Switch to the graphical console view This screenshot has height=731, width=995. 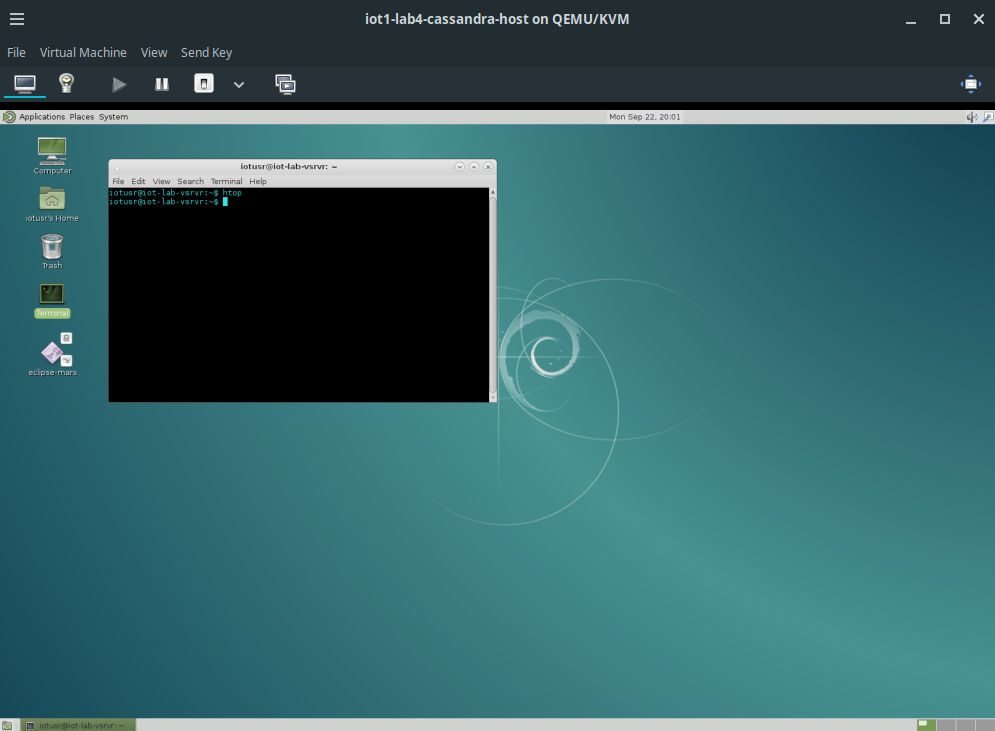[x=24, y=84]
